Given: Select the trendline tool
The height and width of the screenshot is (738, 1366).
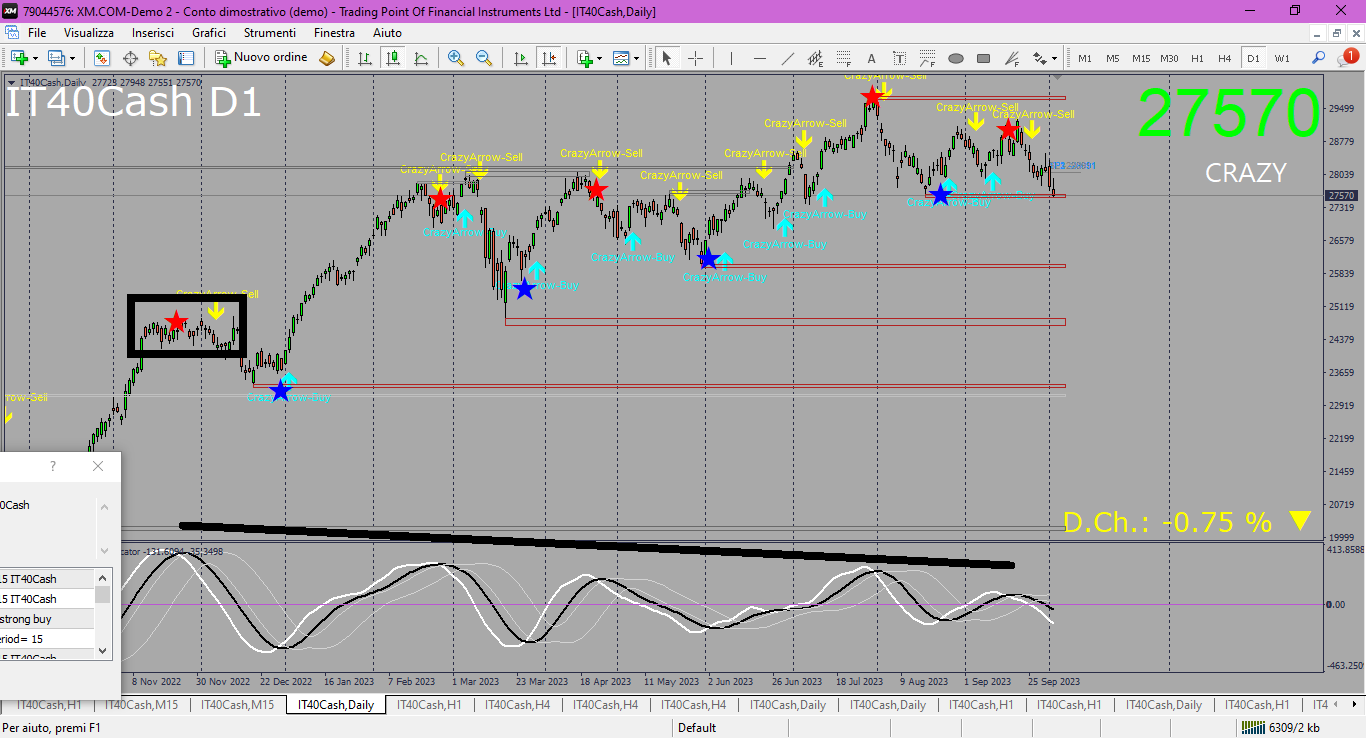Looking at the screenshot, I should click(787, 58).
